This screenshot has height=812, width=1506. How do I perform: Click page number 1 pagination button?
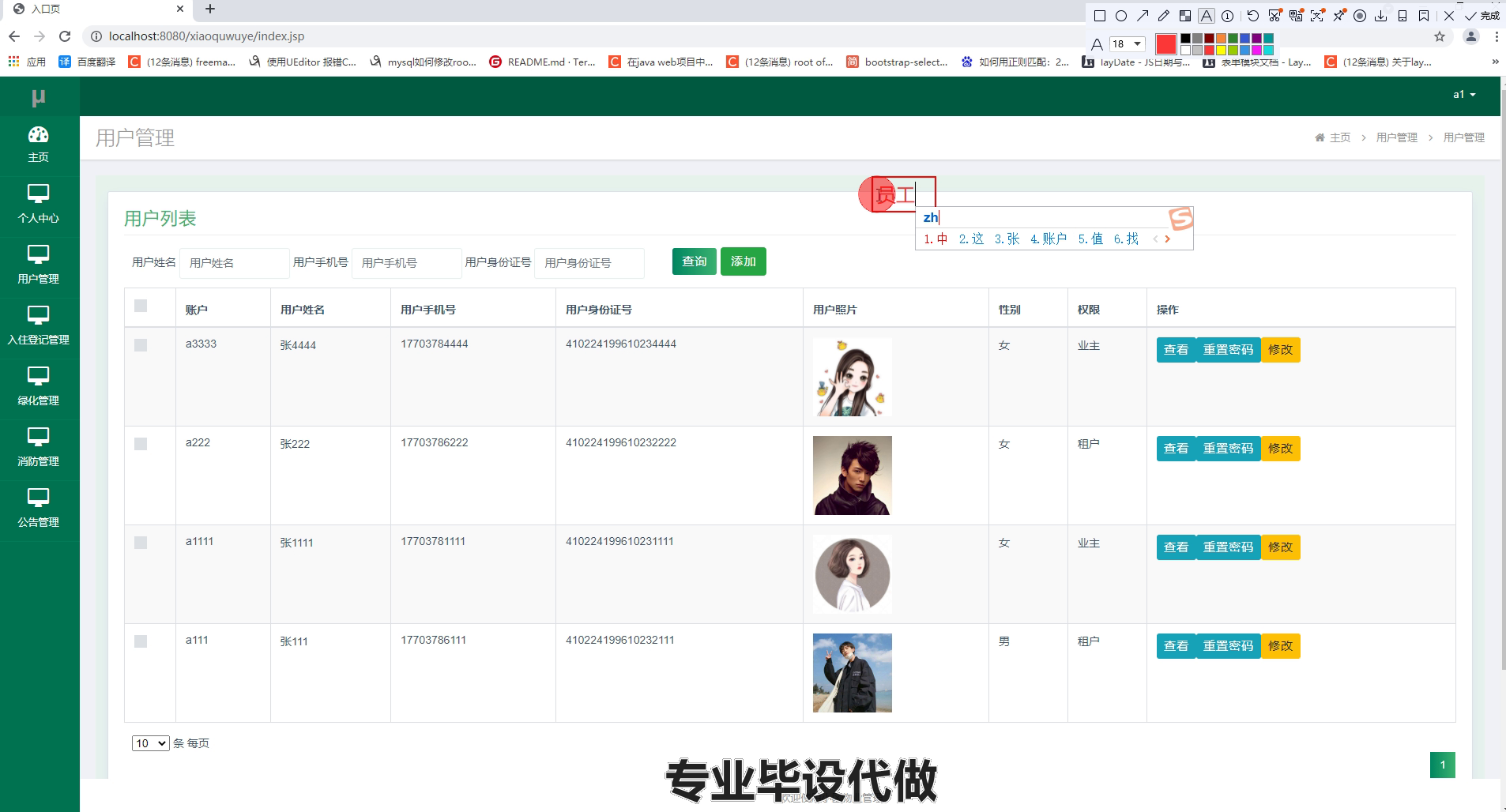1443,765
